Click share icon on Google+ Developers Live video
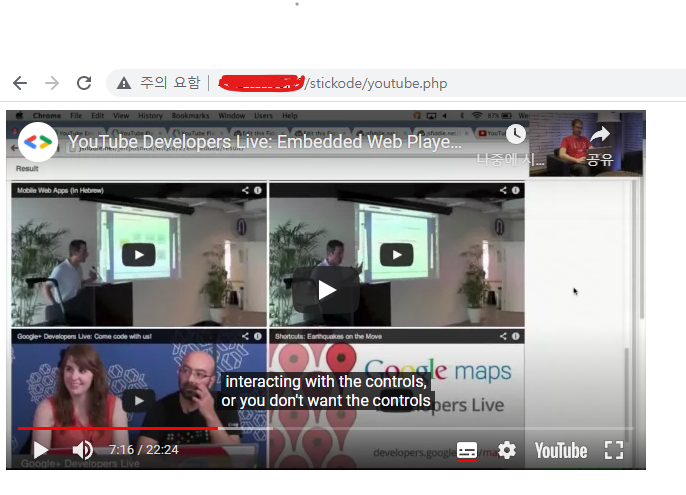The image size is (686, 495). tap(245, 336)
